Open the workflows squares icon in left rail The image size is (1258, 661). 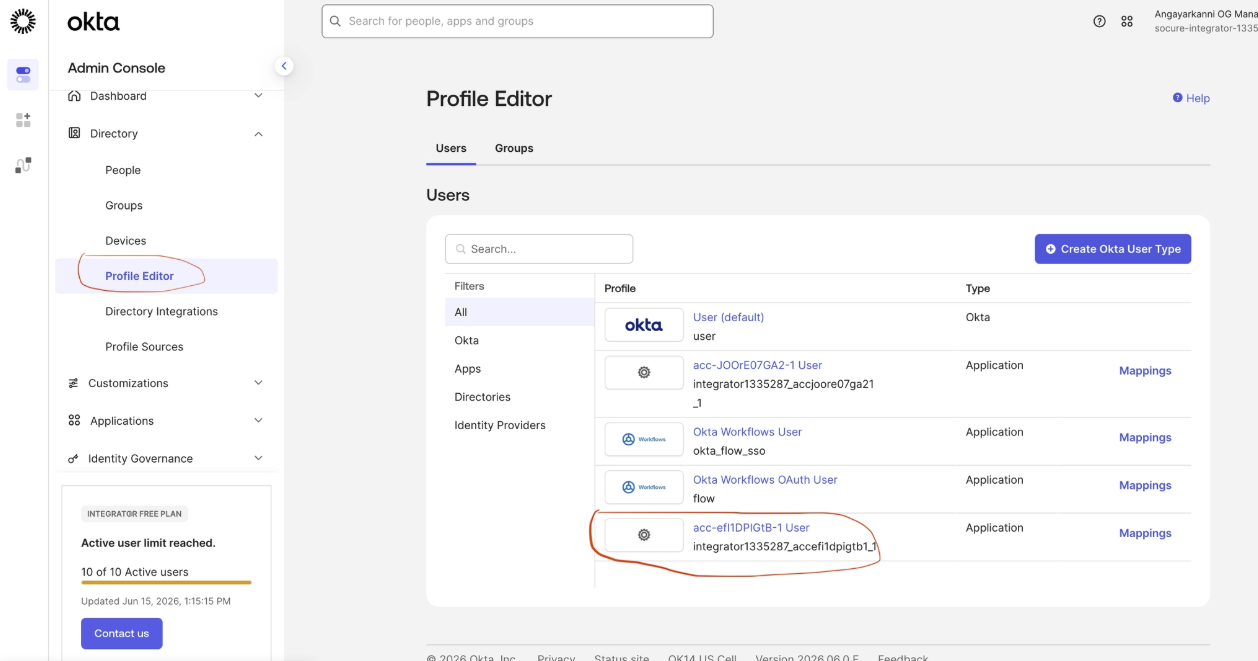[x=23, y=165]
